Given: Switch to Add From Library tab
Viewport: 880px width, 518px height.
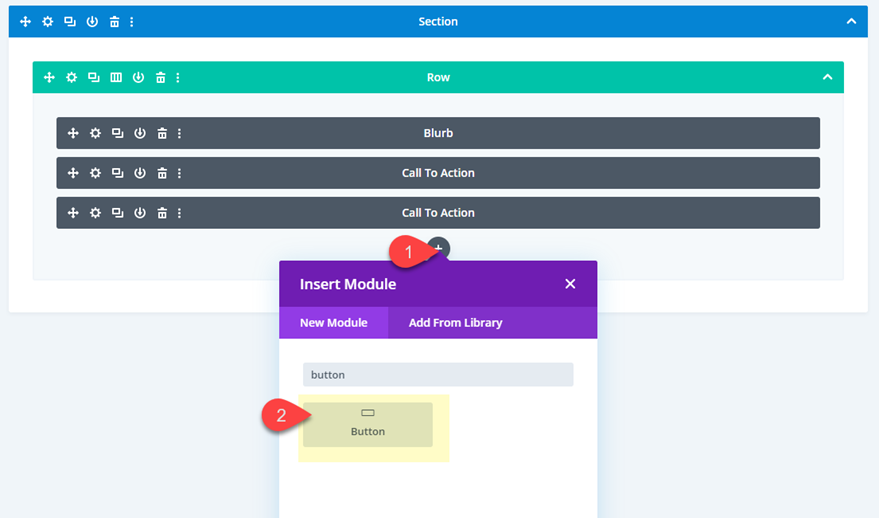Looking at the screenshot, I should 455,323.
